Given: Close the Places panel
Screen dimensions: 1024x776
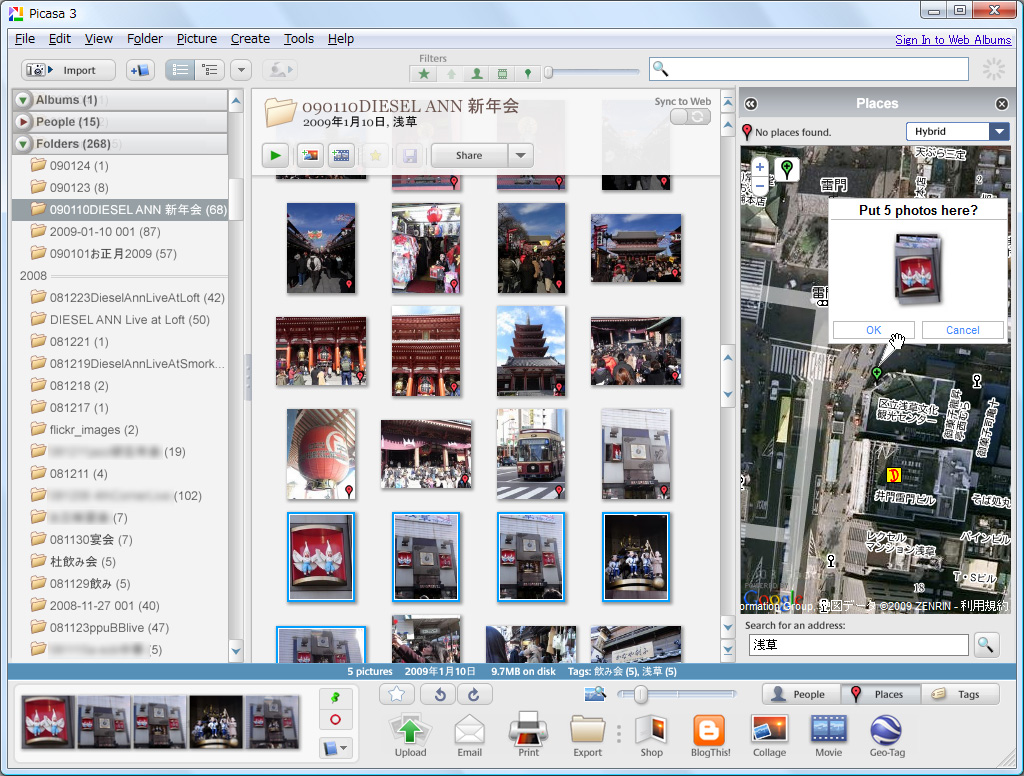Looking at the screenshot, I should pos(1002,104).
